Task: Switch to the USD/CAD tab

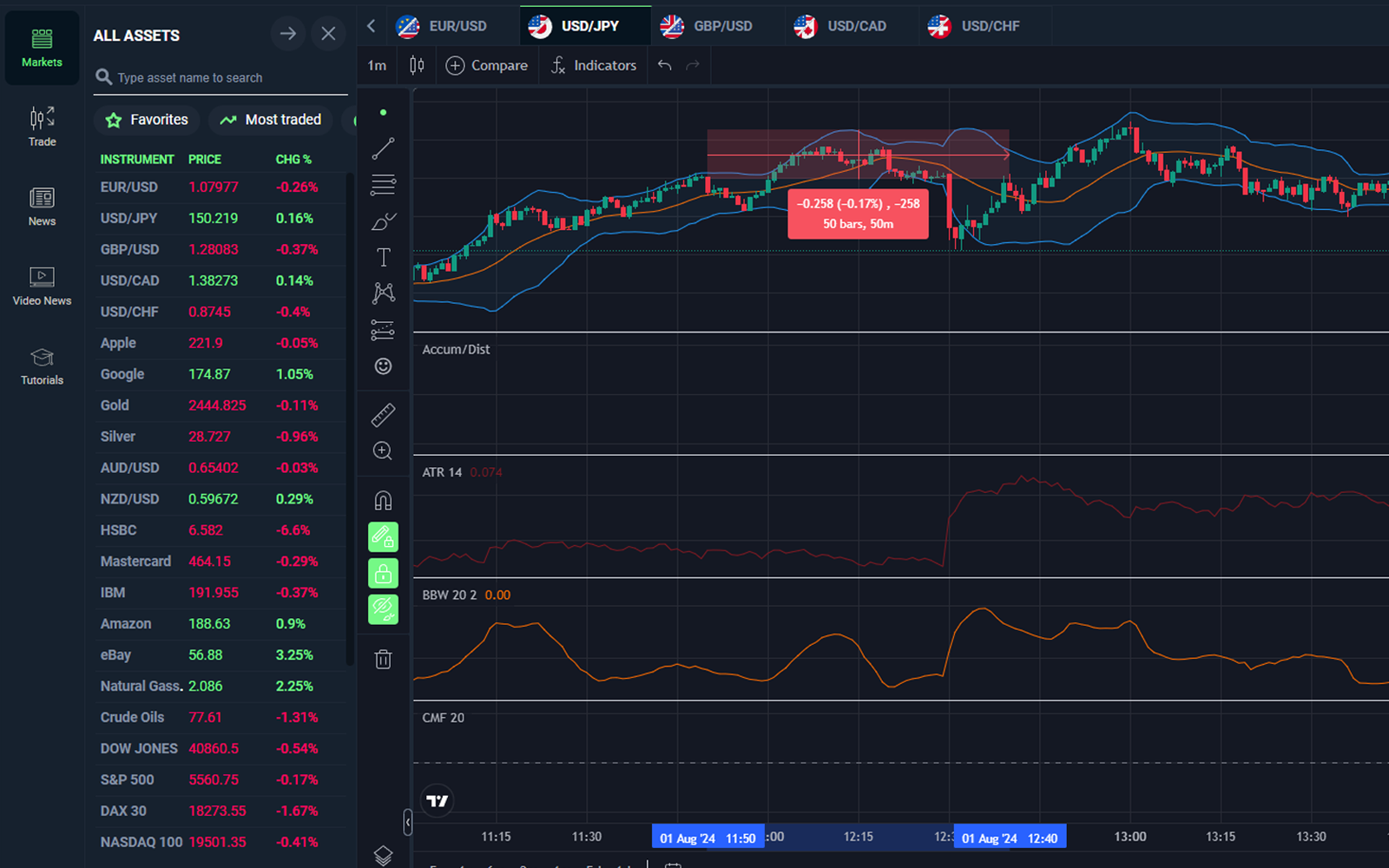Action: click(x=851, y=26)
